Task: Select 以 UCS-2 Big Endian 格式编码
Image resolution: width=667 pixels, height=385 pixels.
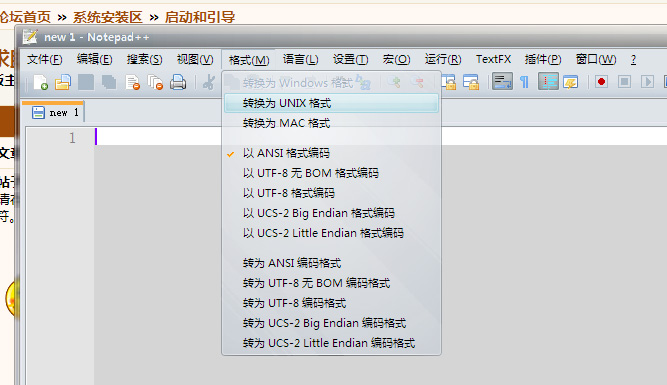Action: pyautogui.click(x=331, y=213)
